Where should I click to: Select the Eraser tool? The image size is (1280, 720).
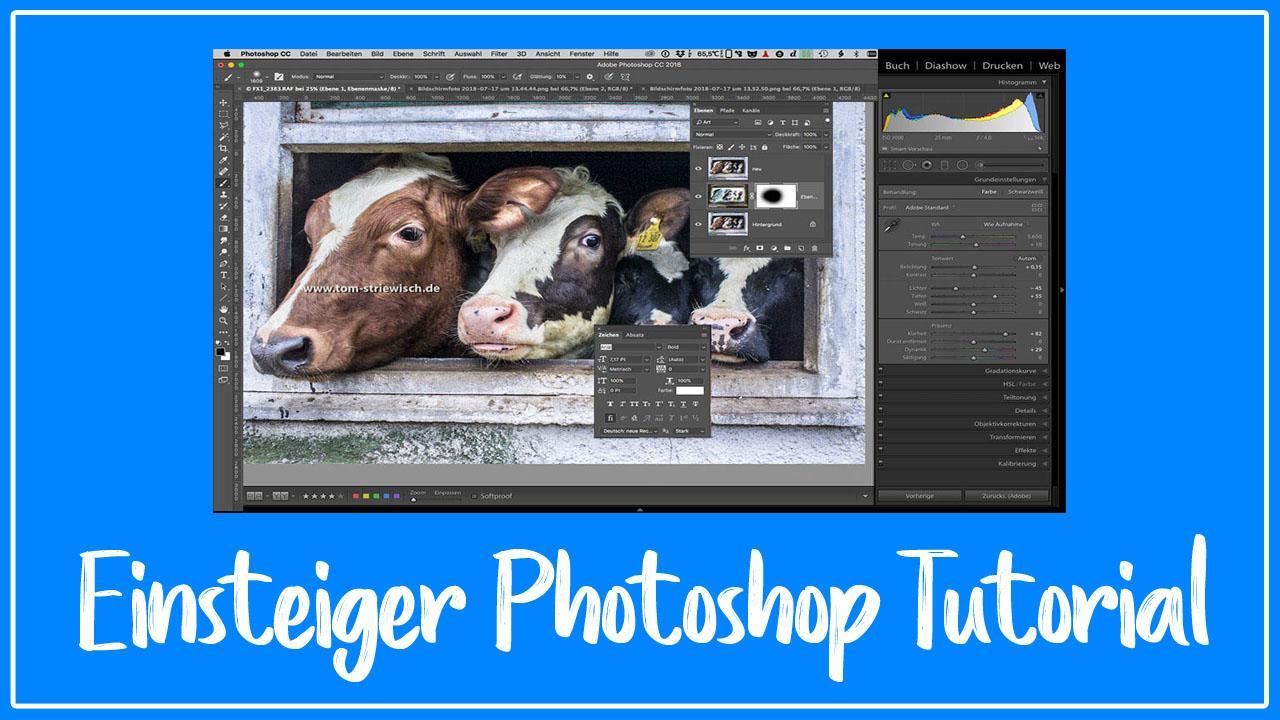222,217
